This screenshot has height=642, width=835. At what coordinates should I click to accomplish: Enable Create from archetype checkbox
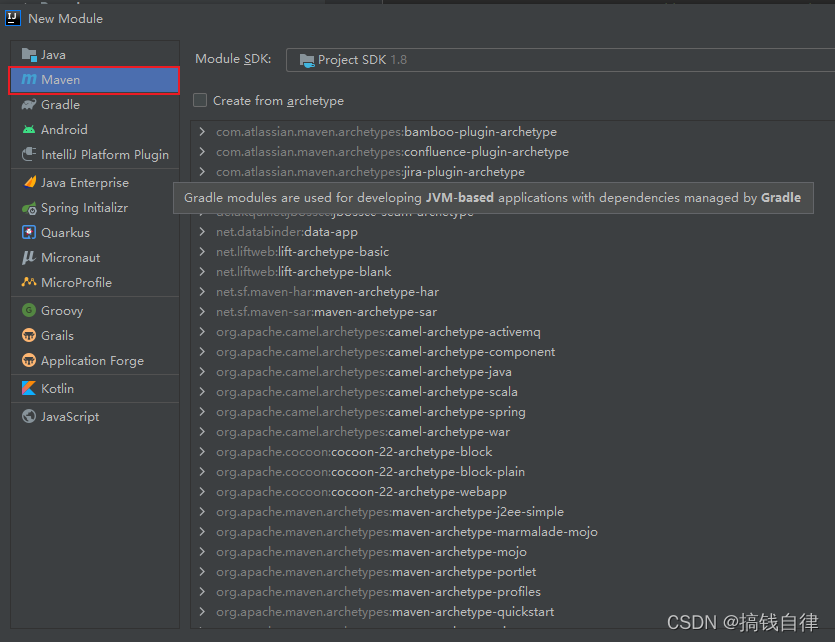point(200,100)
